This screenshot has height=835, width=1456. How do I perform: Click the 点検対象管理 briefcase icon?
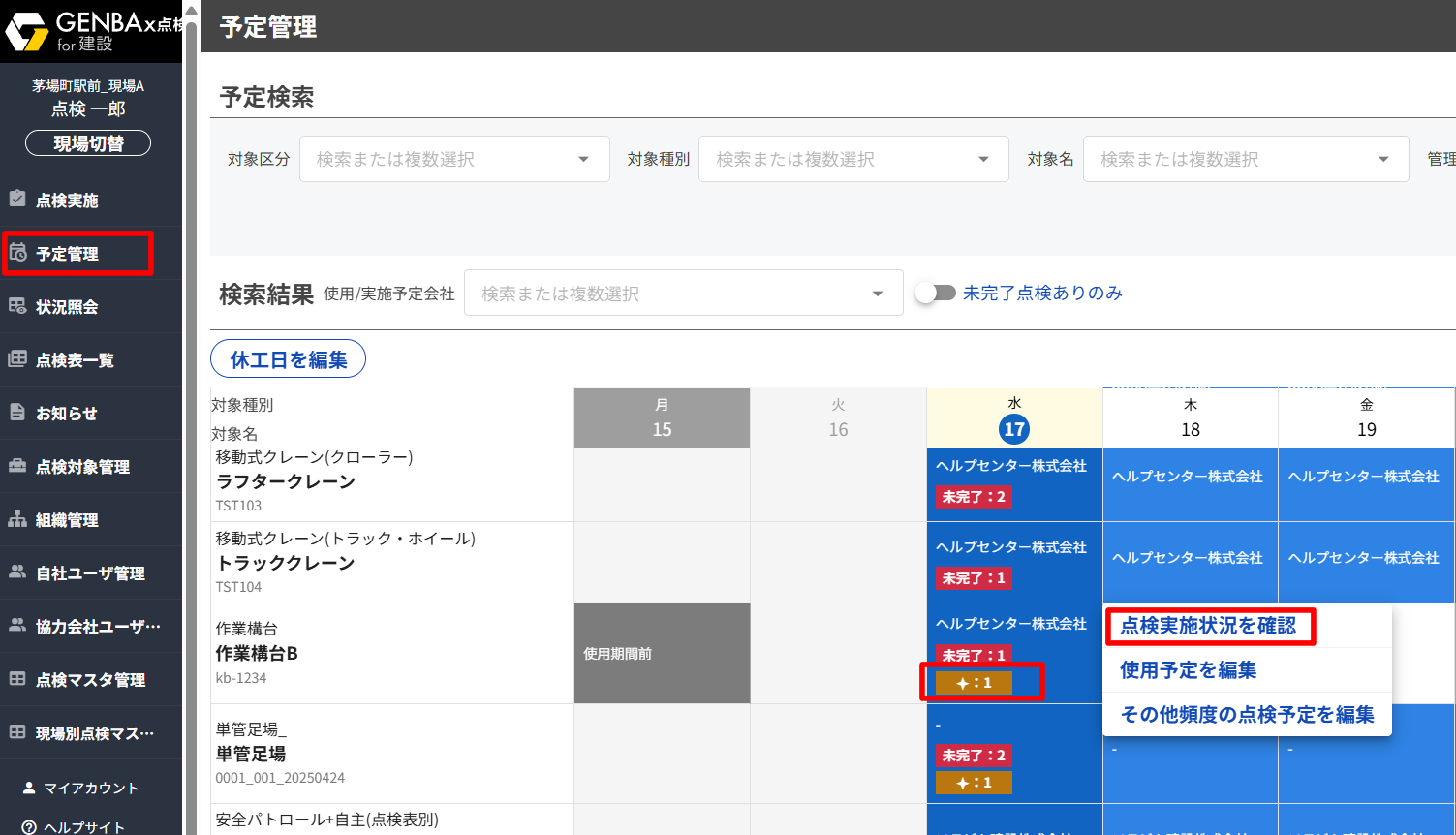coord(17,466)
